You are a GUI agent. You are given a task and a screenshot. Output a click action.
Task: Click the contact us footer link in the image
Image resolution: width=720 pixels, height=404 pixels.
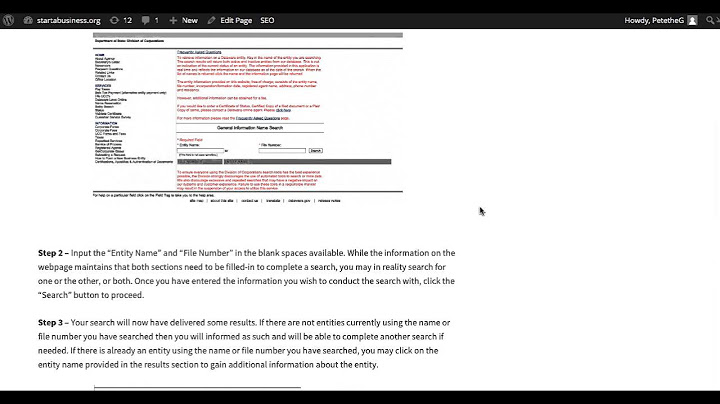coord(250,201)
